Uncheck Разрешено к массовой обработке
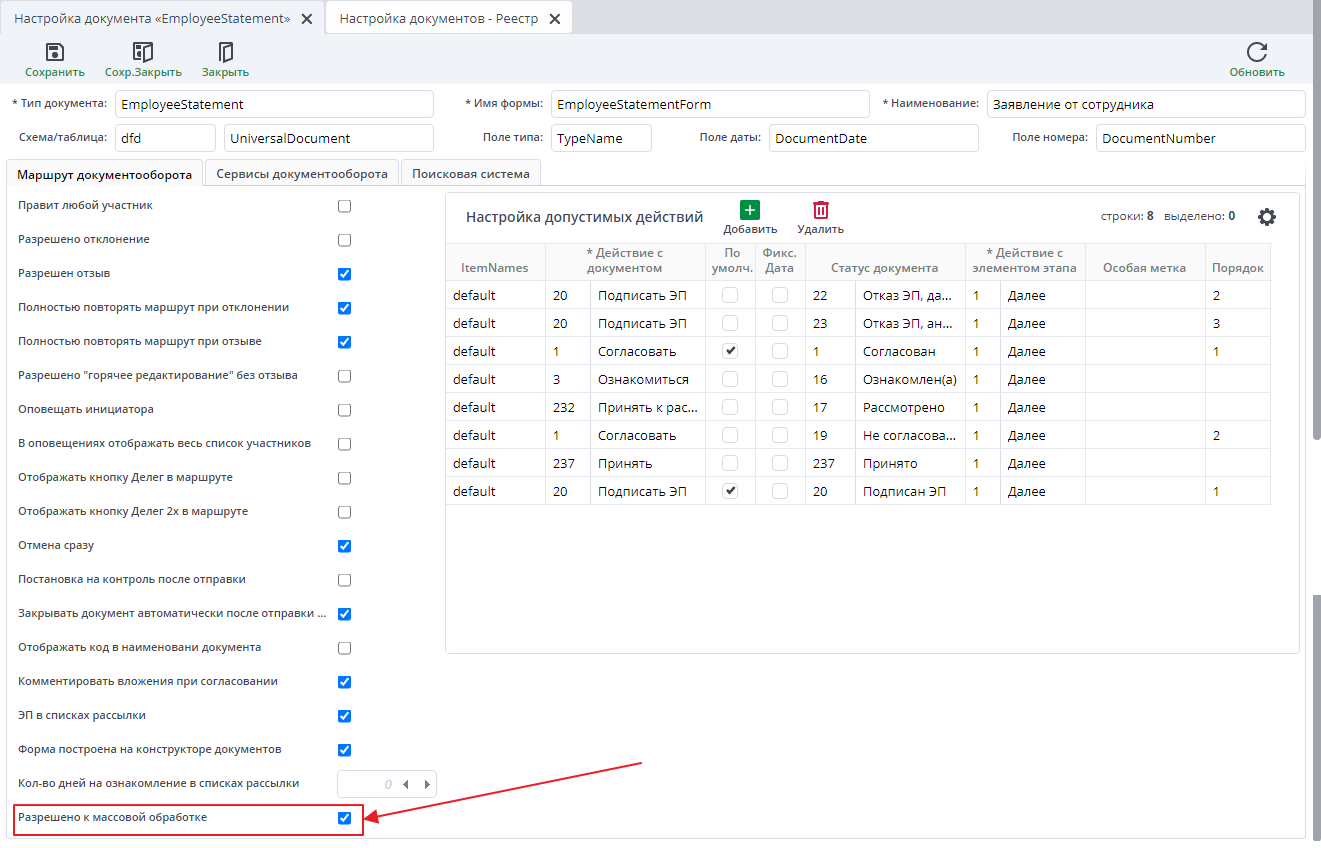 pyautogui.click(x=345, y=818)
